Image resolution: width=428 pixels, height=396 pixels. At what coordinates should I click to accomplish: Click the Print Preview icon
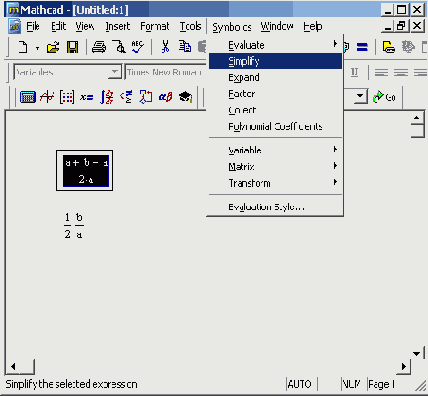click(118, 47)
